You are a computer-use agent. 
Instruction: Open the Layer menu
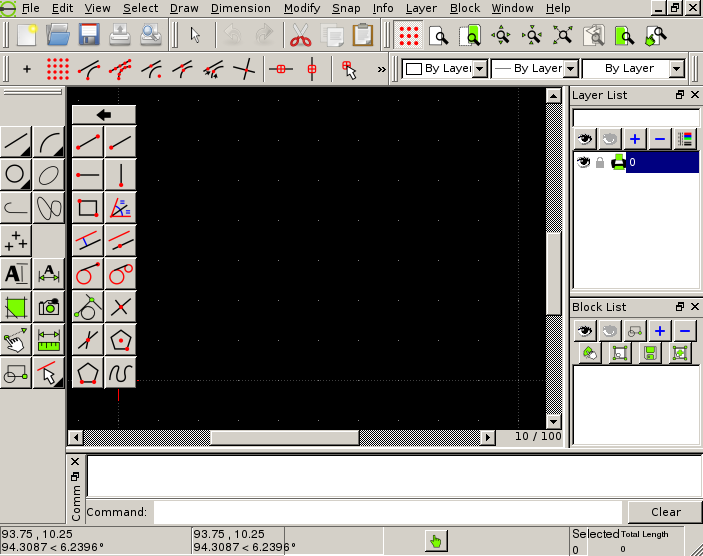[x=421, y=8]
